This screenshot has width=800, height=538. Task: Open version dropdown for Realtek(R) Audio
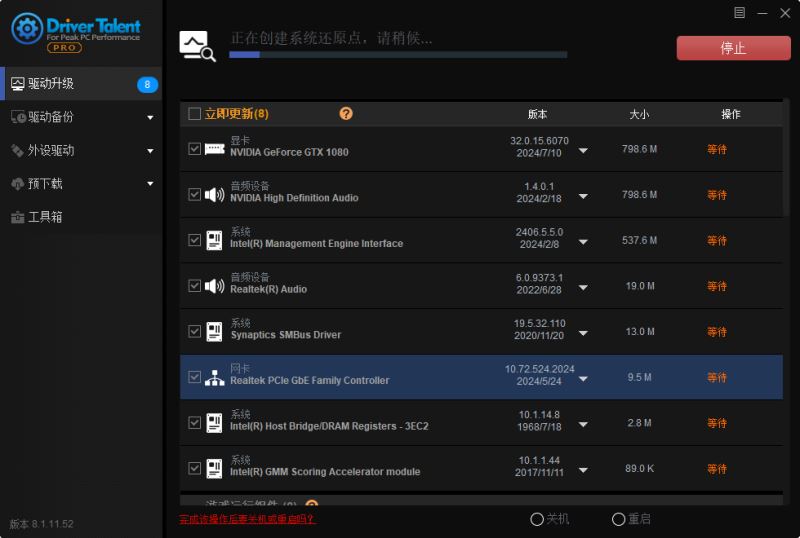(583, 288)
